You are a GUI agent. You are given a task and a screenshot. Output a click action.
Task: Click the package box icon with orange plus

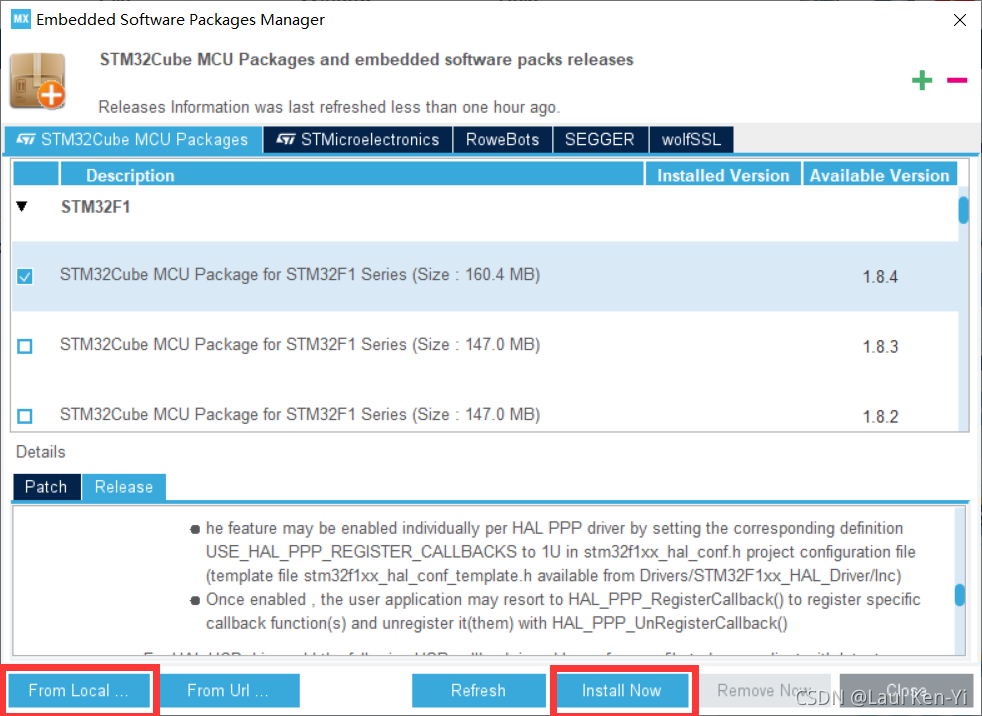[38, 81]
